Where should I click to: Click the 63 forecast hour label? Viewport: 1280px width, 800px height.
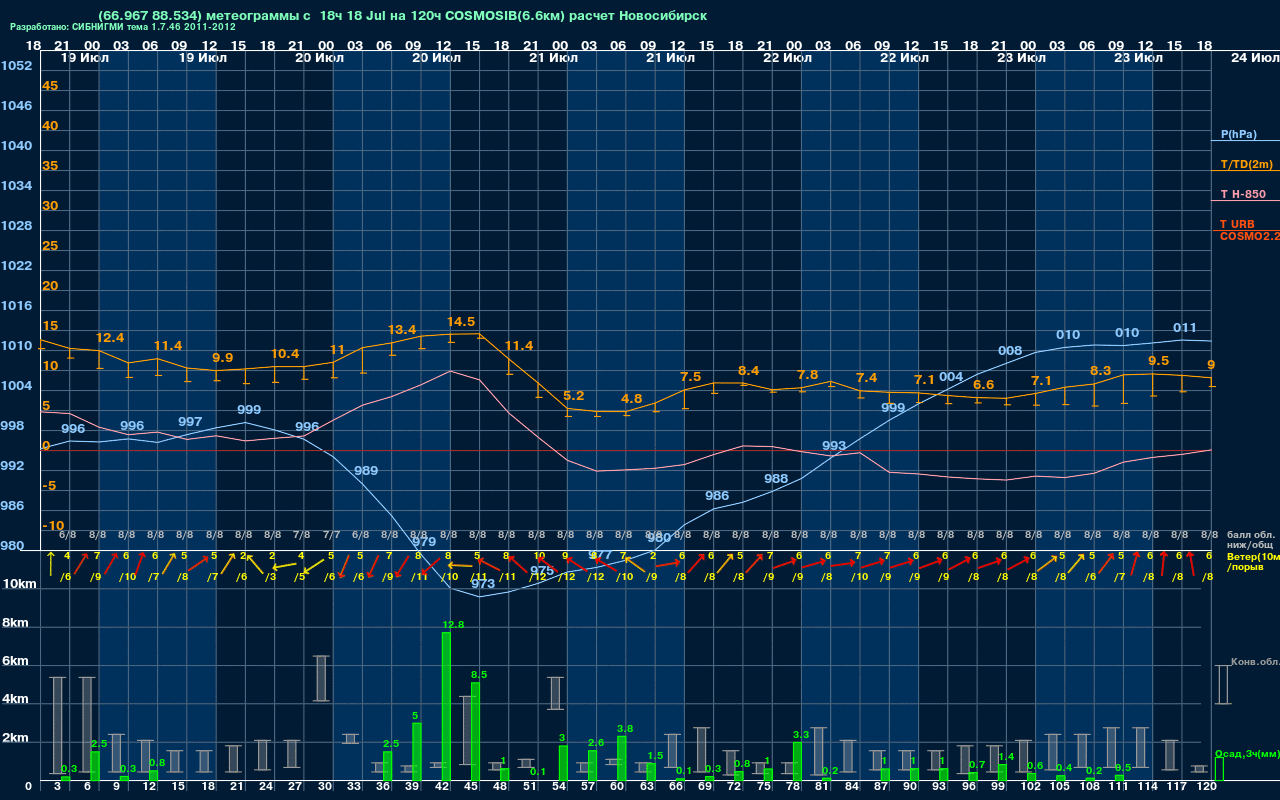coord(647,787)
